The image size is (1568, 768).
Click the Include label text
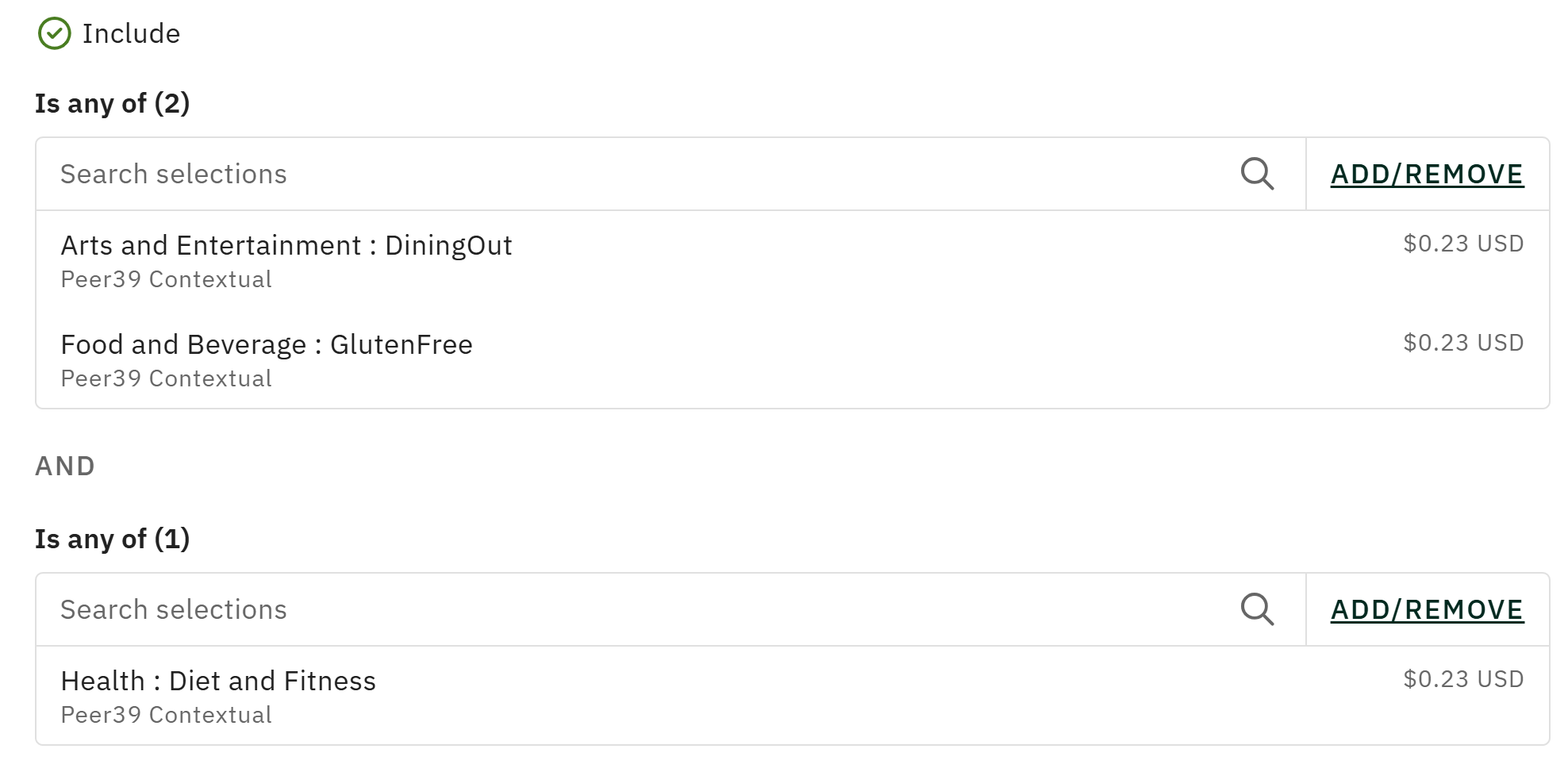131,33
